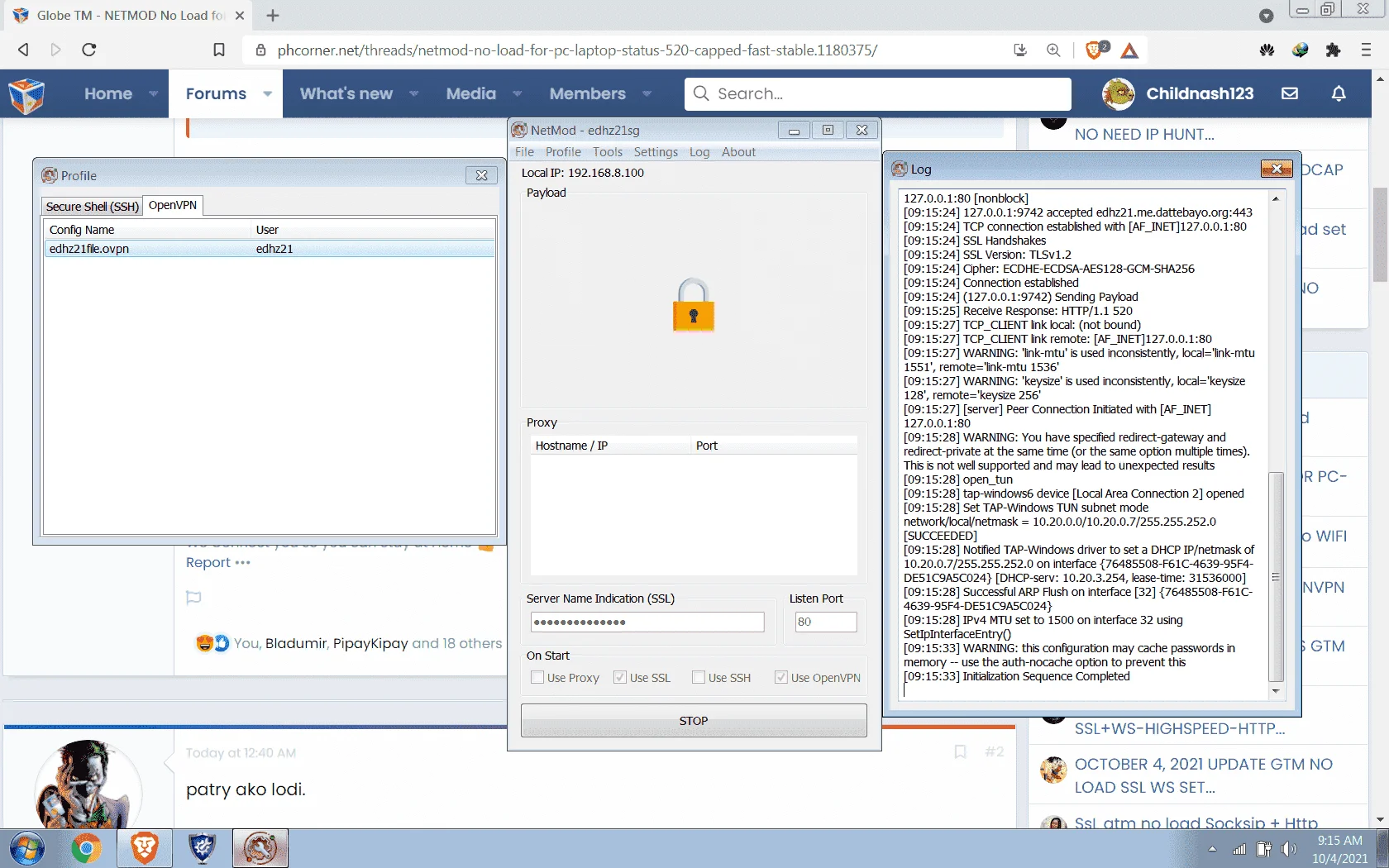Open the browser extensions puzzle icon
This screenshot has width=1389, height=868.
click(1333, 50)
